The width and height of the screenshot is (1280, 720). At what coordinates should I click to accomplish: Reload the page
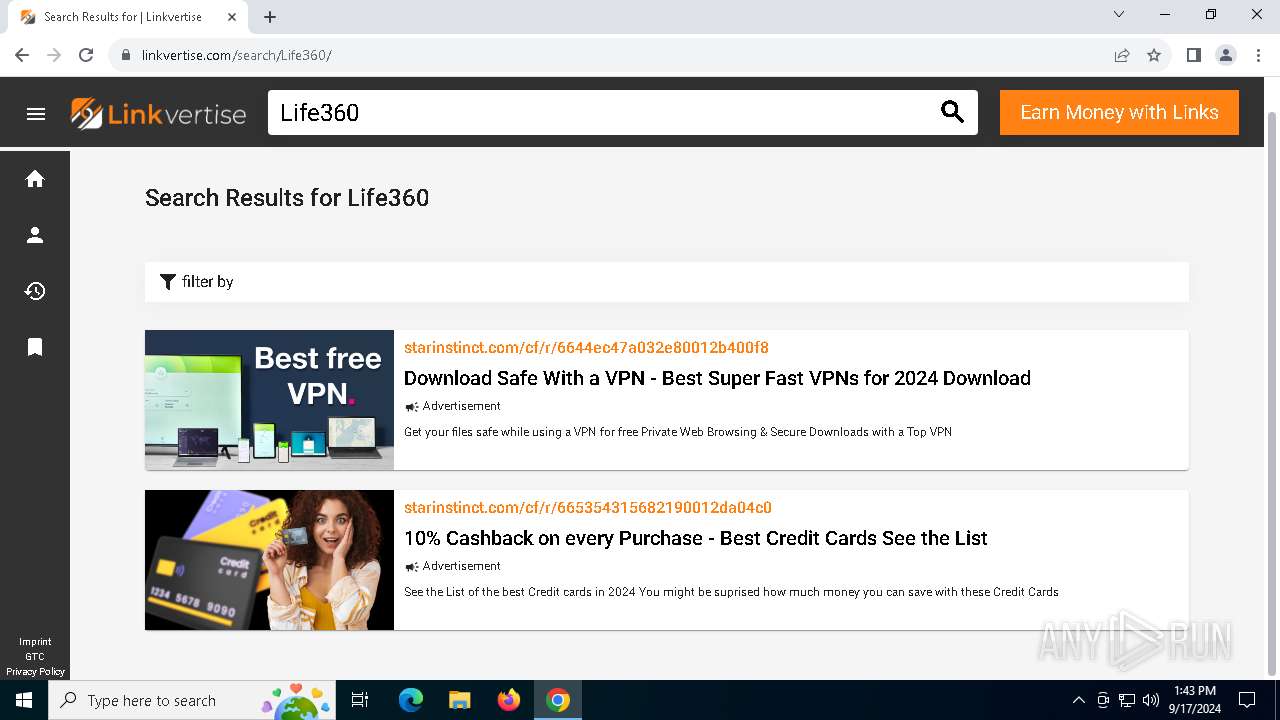pos(86,55)
